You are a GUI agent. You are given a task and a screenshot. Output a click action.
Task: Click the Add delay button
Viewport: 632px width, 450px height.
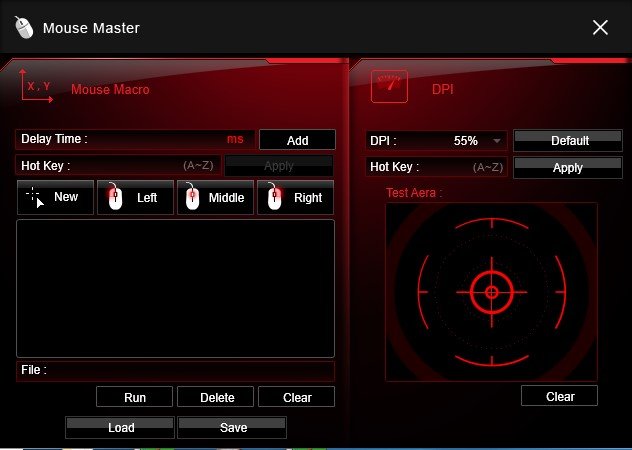297,140
